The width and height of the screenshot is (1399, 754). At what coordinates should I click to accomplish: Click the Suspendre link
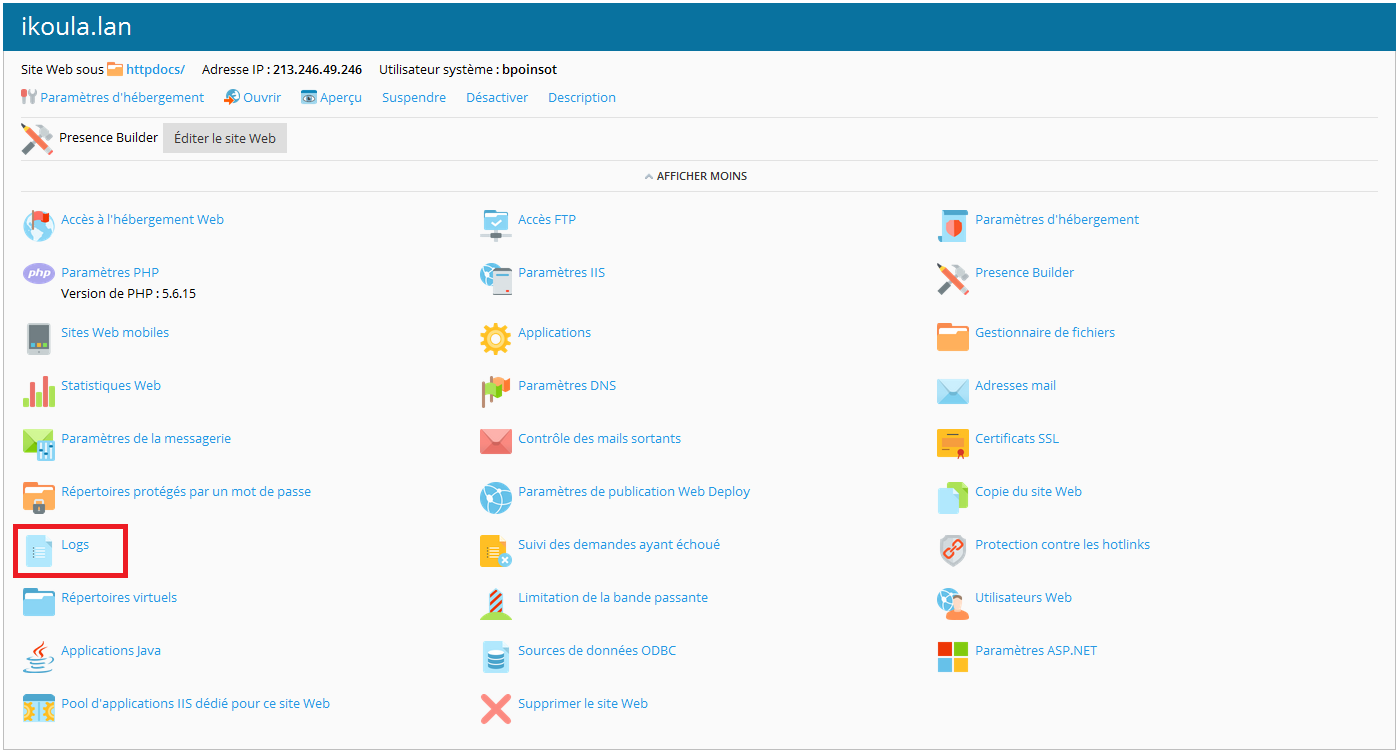point(413,97)
